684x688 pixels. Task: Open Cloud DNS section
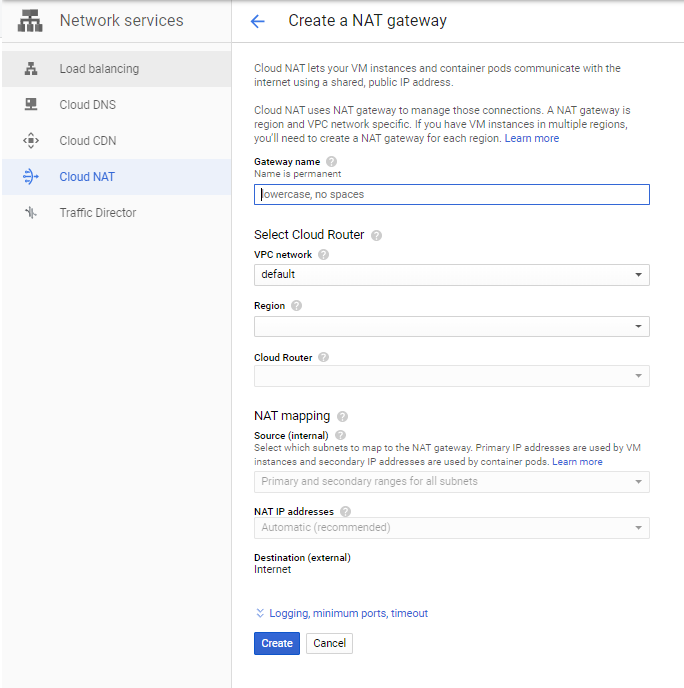tap(116, 105)
